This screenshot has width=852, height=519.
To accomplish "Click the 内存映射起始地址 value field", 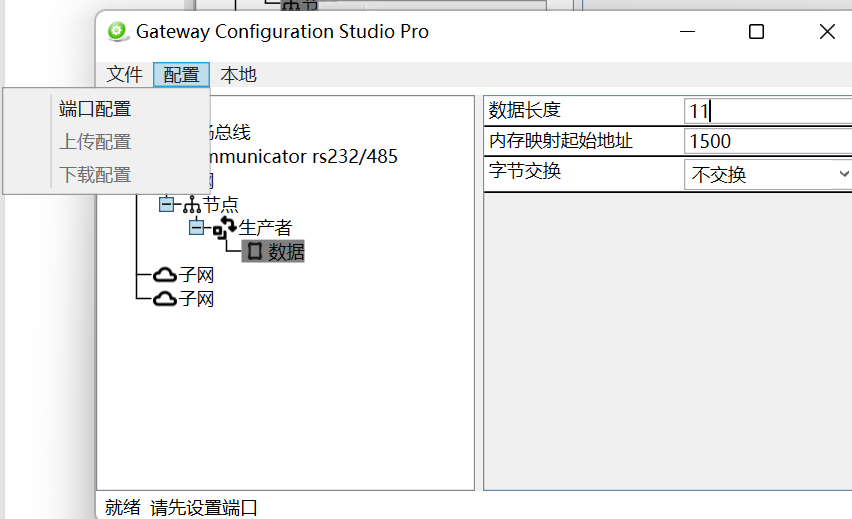I will click(x=766, y=142).
